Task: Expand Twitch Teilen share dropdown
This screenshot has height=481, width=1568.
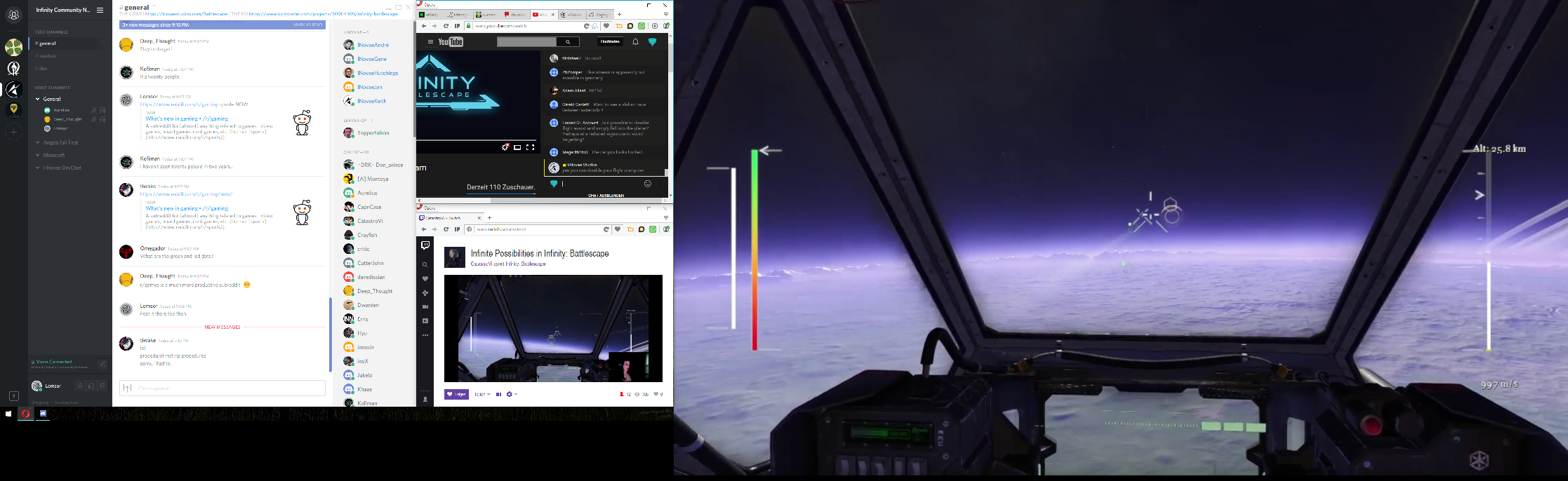Action: click(x=482, y=394)
